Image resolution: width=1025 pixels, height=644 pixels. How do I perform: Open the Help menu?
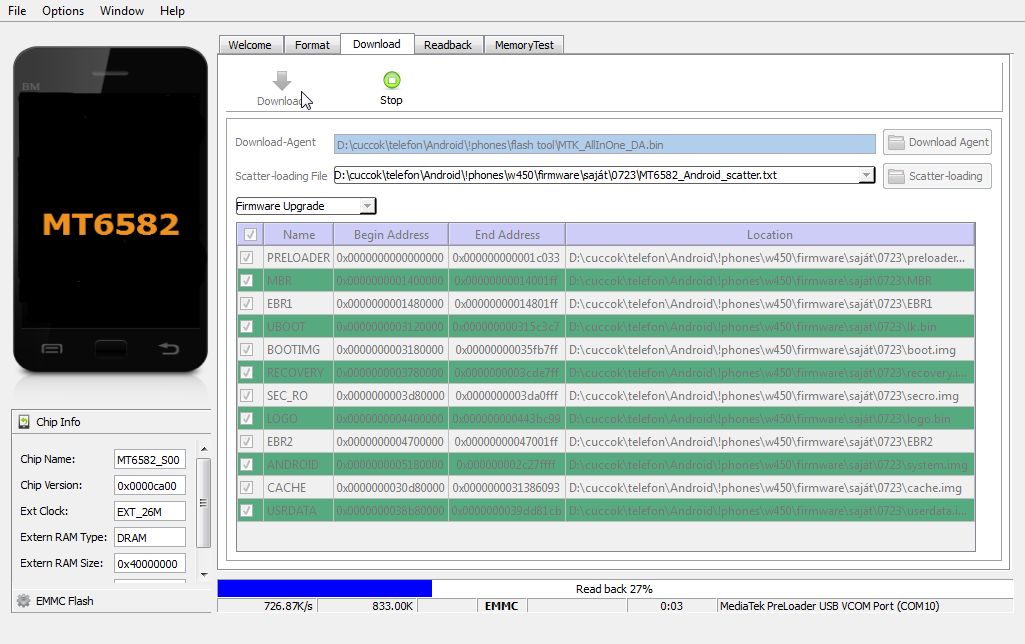pos(172,10)
